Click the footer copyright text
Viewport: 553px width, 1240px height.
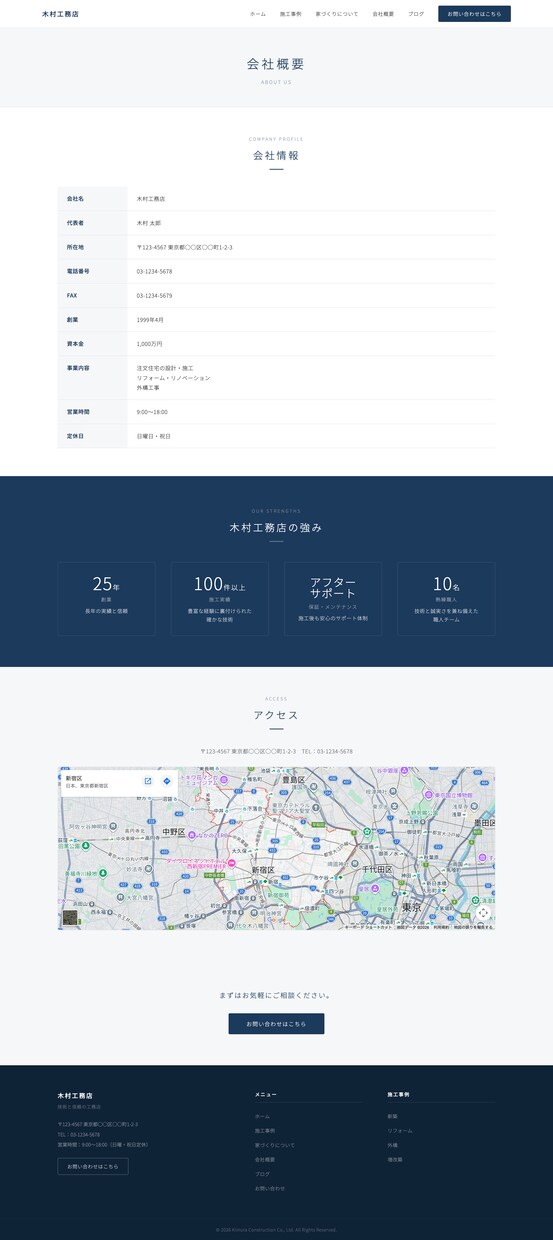pyautogui.click(x=276, y=1229)
